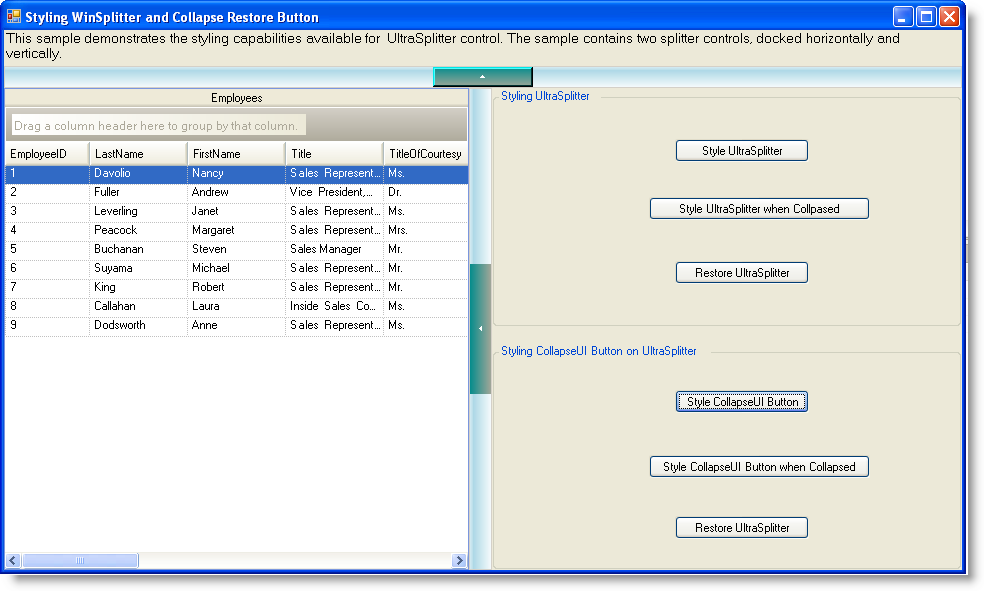This screenshot has height=591, width=984.
Task: Click the application icon in title bar
Action: 14,17
